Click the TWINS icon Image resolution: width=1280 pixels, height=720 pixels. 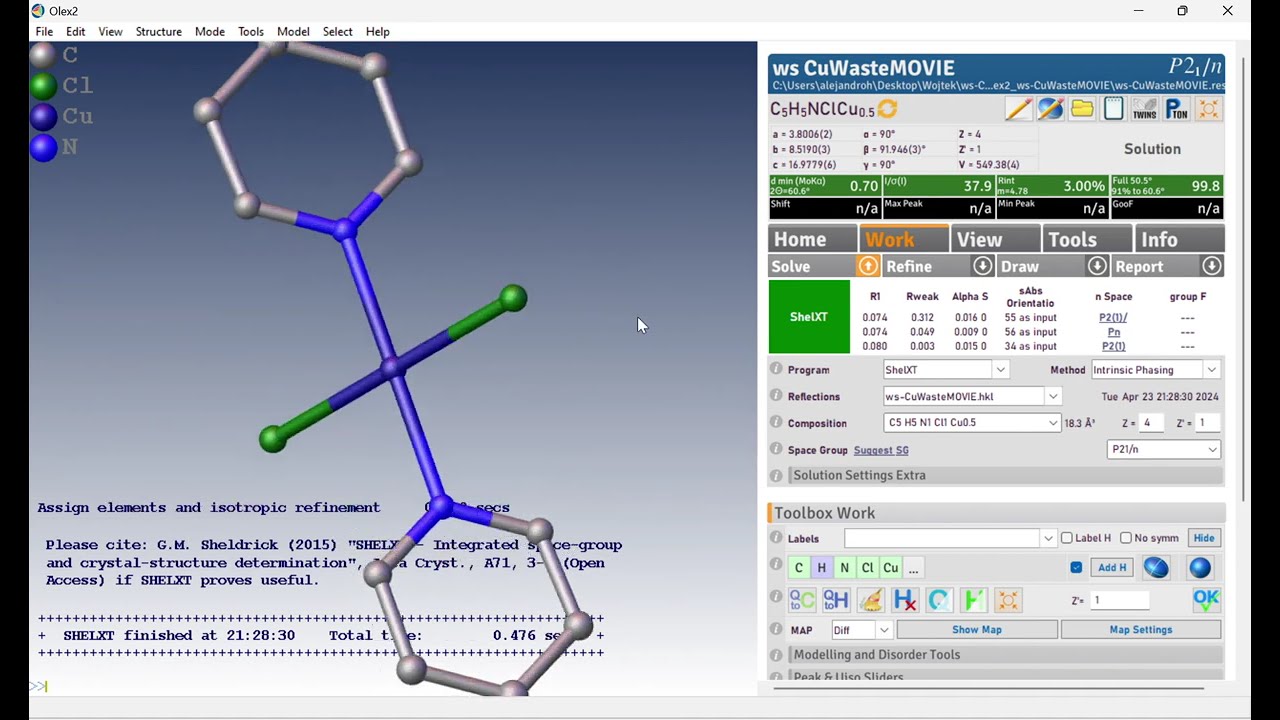(1144, 109)
